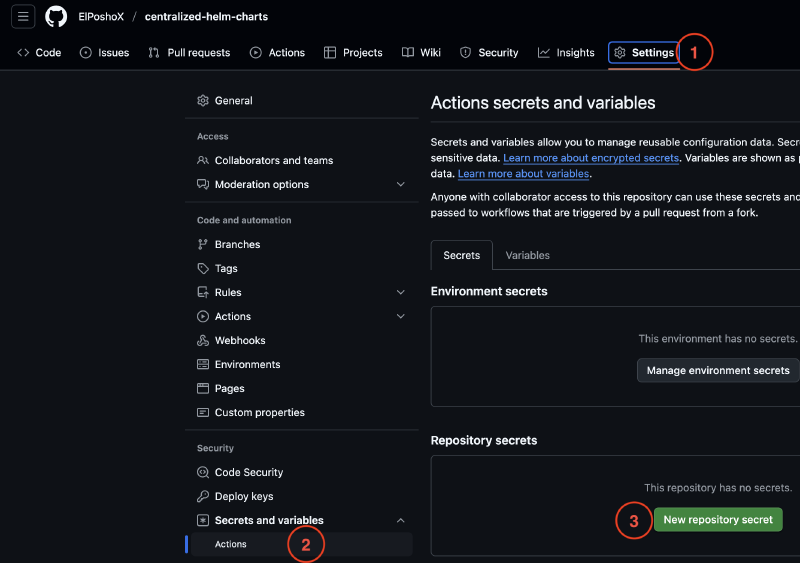Screen dimensions: 800x563
Task: Click the Rules icon in sidebar
Action: coord(203,292)
